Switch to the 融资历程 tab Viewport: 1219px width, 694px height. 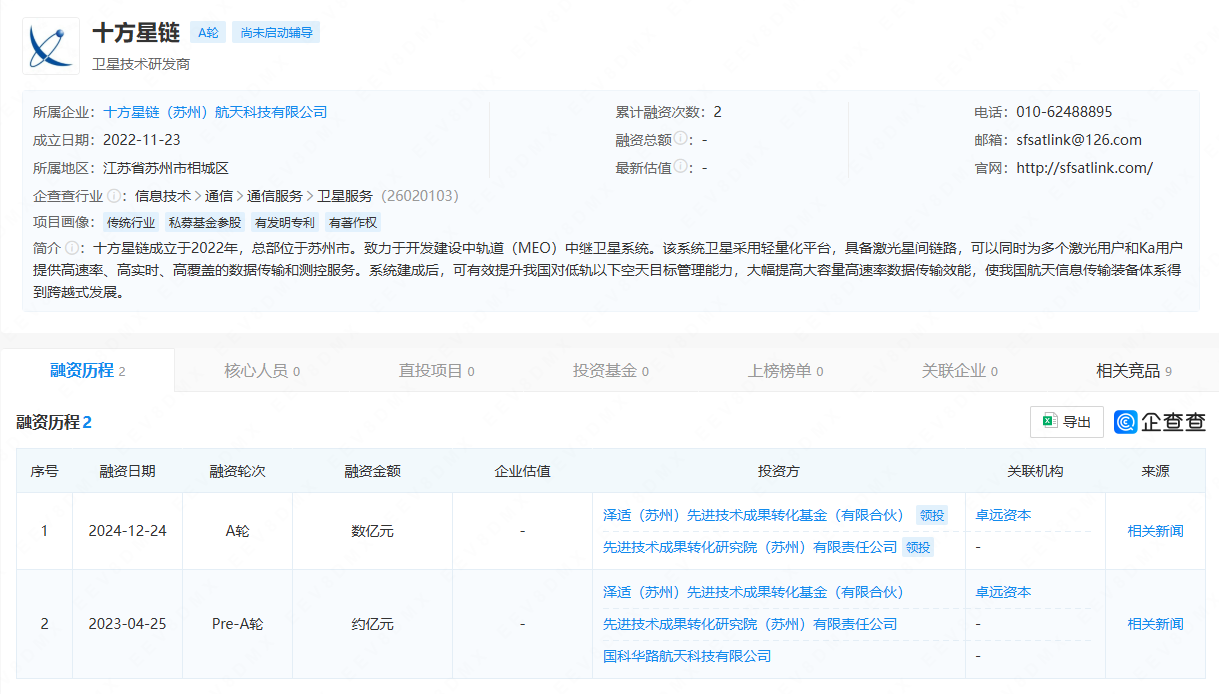(x=88, y=371)
